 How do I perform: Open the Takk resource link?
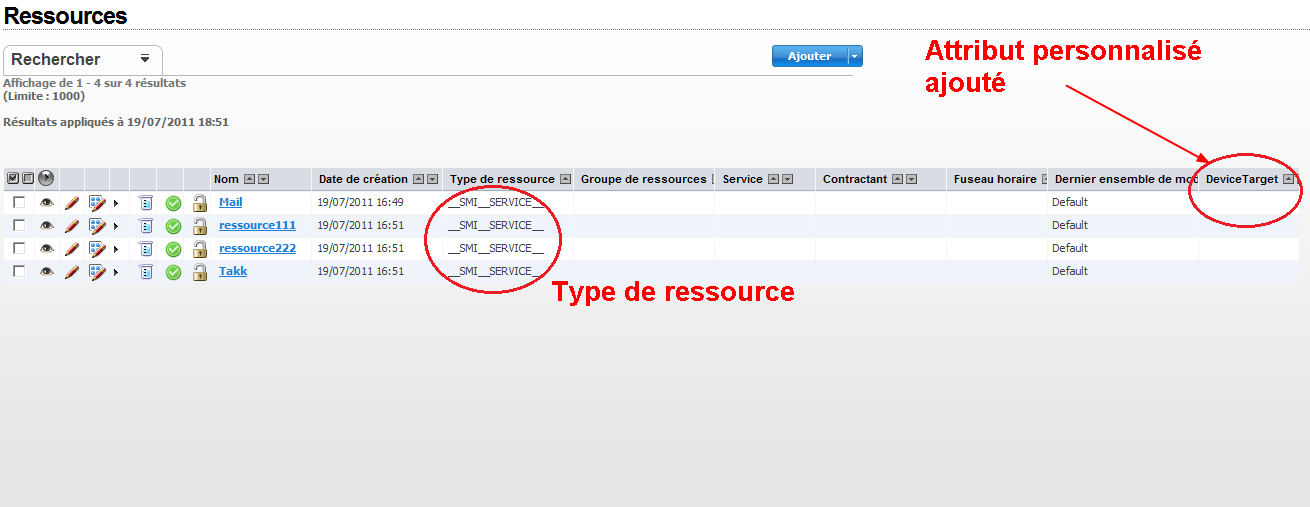(x=233, y=271)
